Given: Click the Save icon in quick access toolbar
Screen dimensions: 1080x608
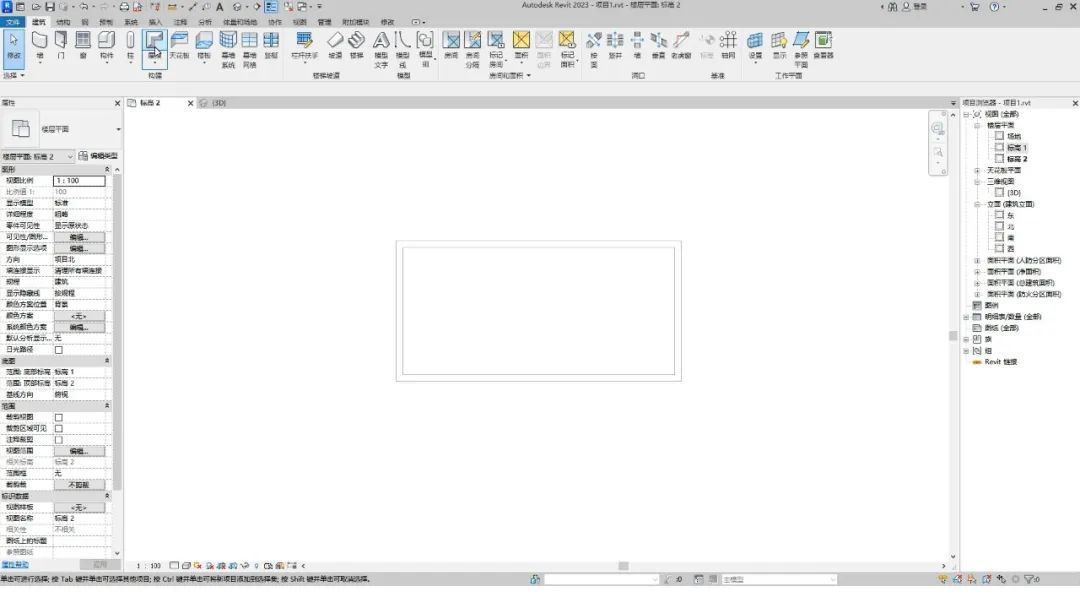Looking at the screenshot, I should pyautogui.click(x=50, y=6).
